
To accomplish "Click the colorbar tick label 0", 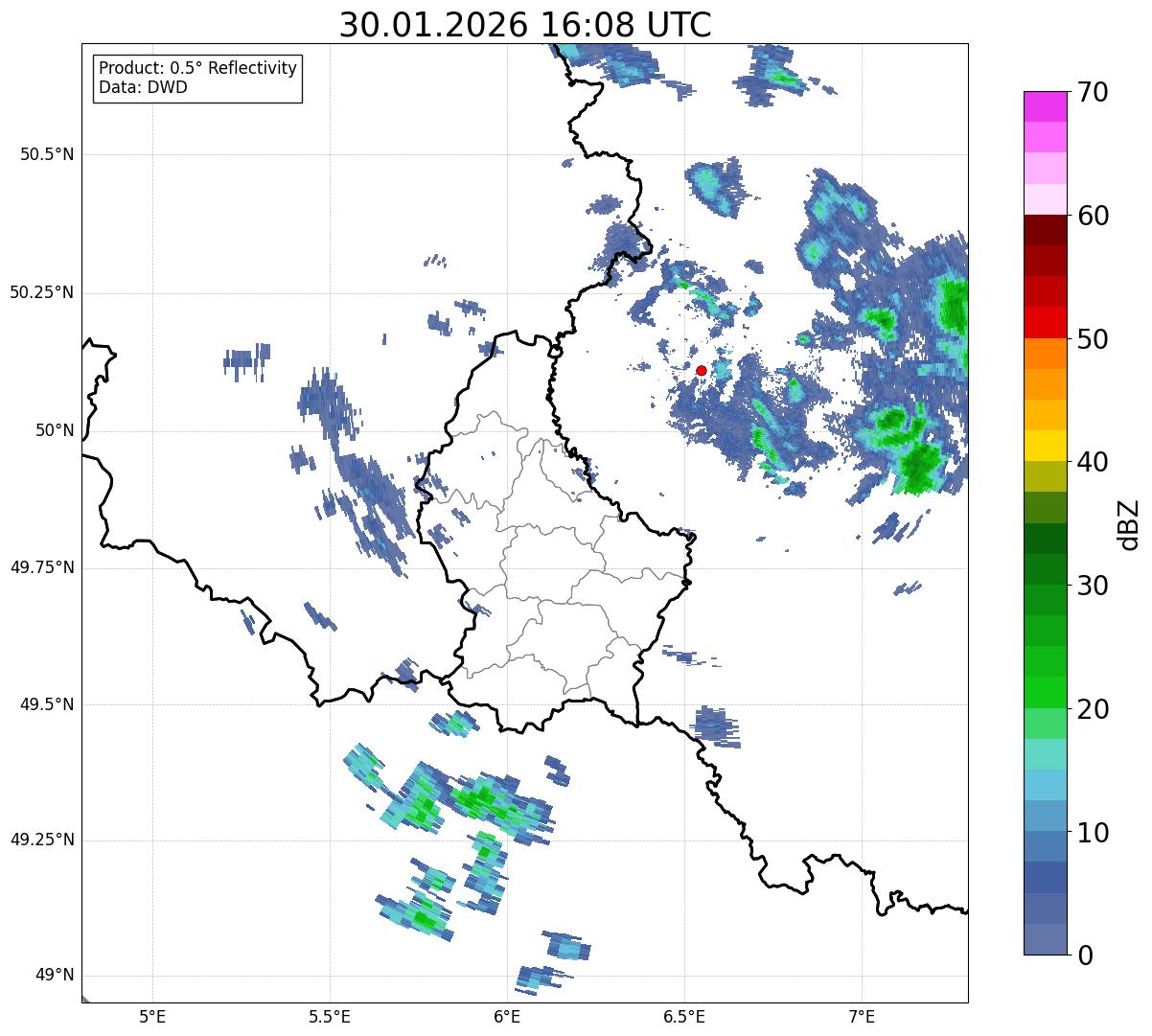I will (1085, 955).
